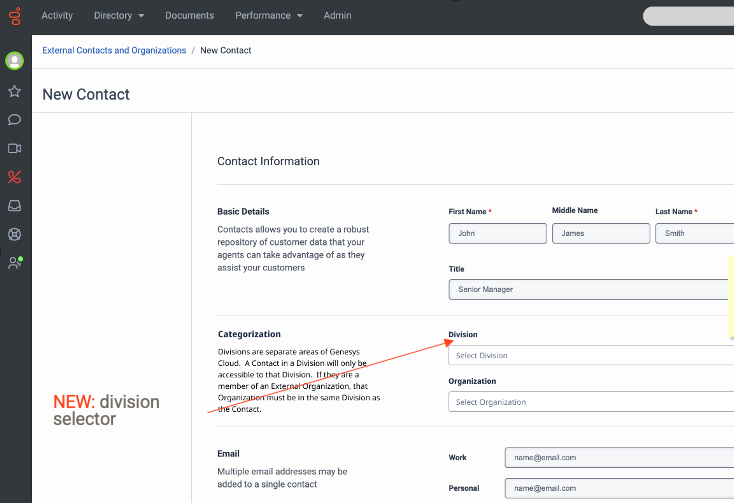This screenshot has height=503, width=734.
Task: Open the Chat bubble icon
Action: (x=15, y=120)
